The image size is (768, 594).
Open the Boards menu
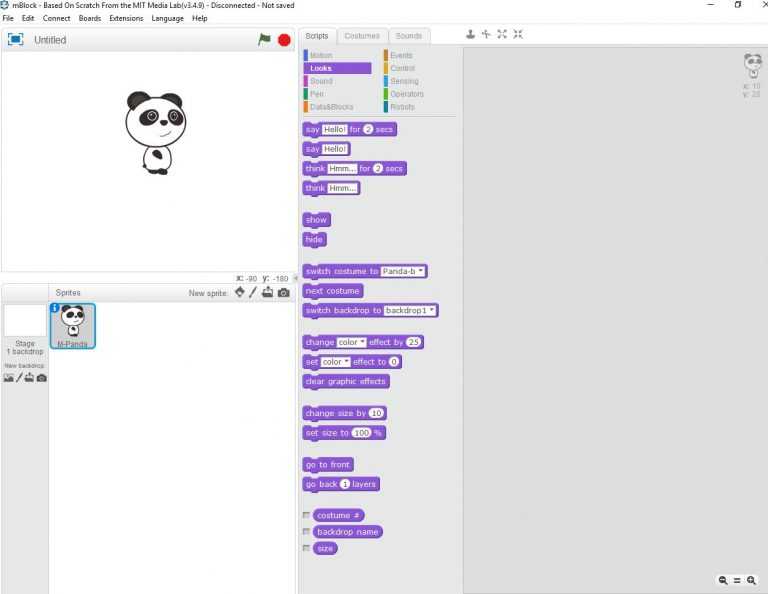pyautogui.click(x=90, y=18)
